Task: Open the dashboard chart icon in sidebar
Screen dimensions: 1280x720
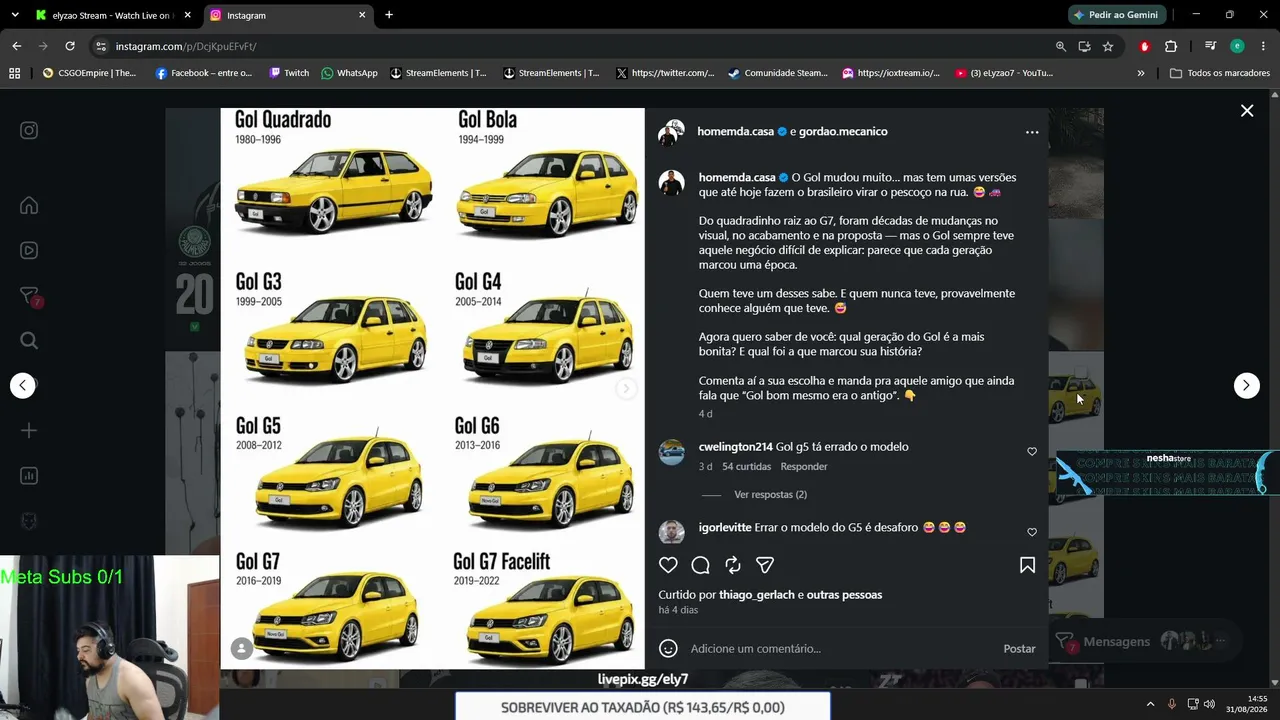Action: click(x=29, y=476)
